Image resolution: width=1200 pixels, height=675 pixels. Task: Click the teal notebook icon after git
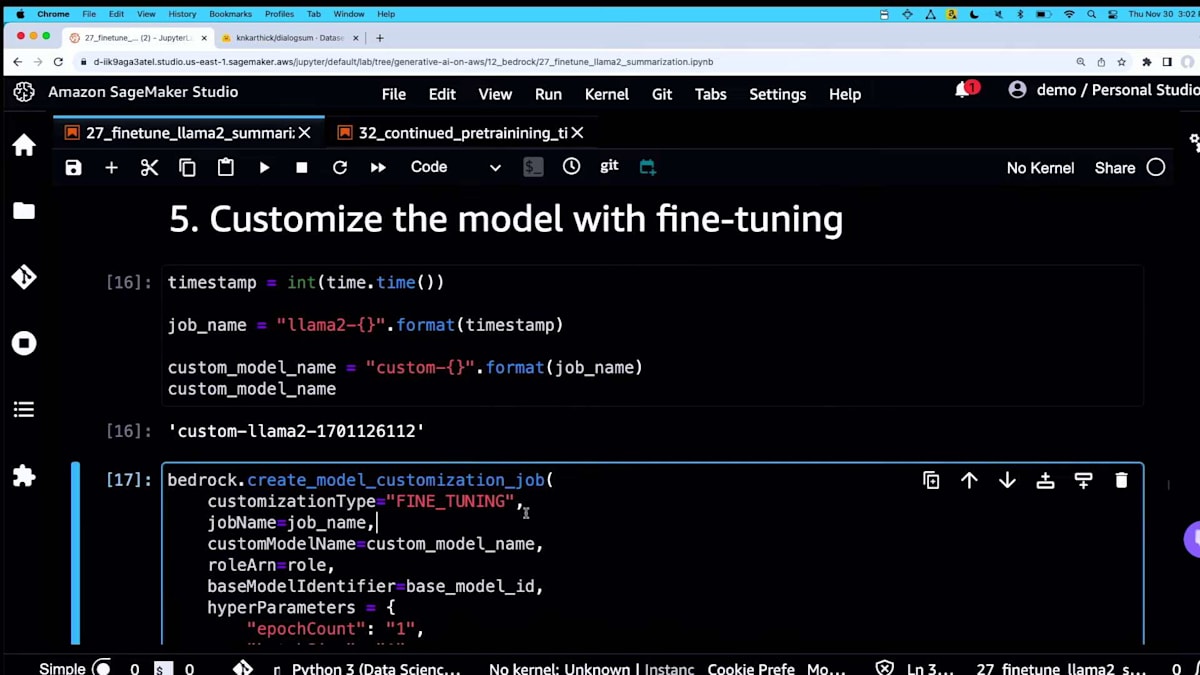(647, 168)
